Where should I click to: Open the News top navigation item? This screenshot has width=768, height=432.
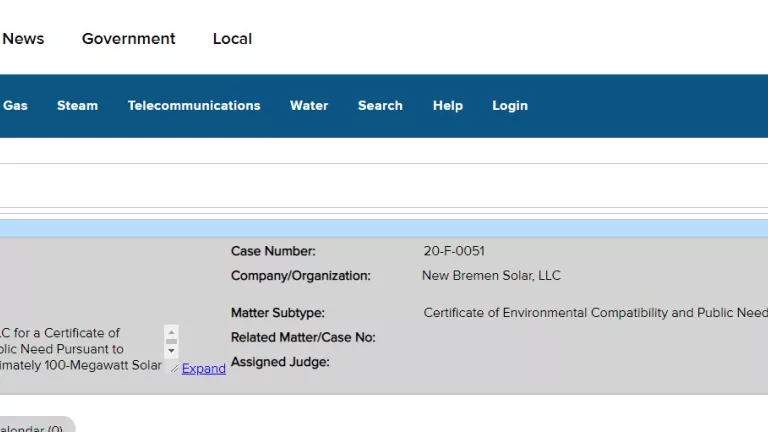tap(23, 39)
